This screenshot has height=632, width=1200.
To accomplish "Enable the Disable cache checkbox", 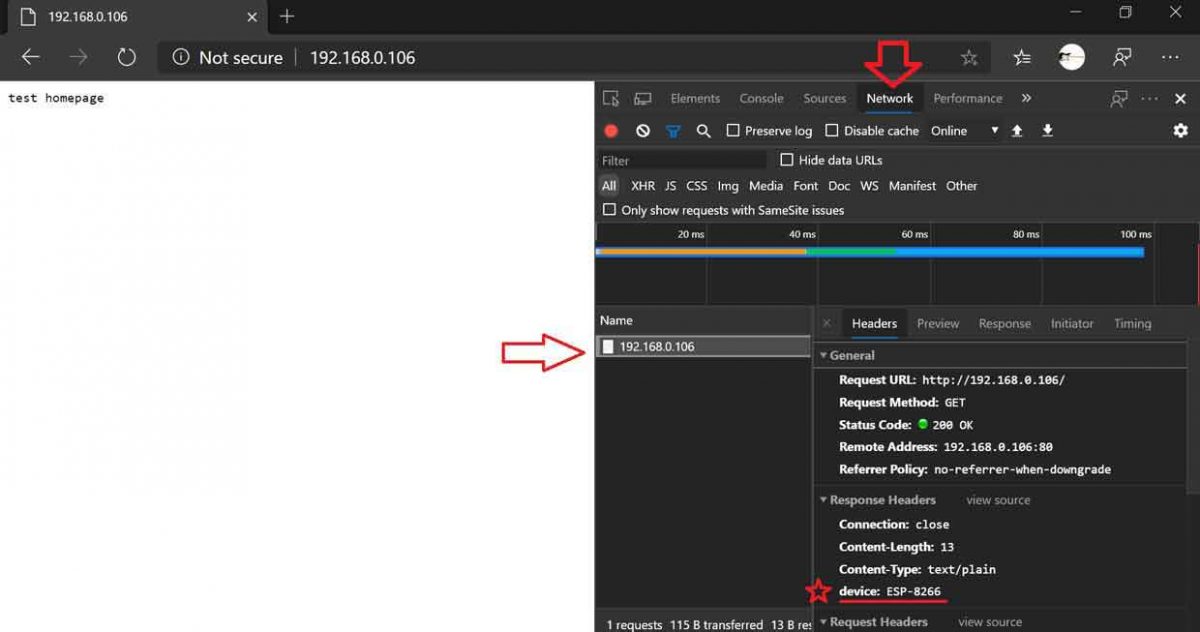I will pyautogui.click(x=832, y=131).
